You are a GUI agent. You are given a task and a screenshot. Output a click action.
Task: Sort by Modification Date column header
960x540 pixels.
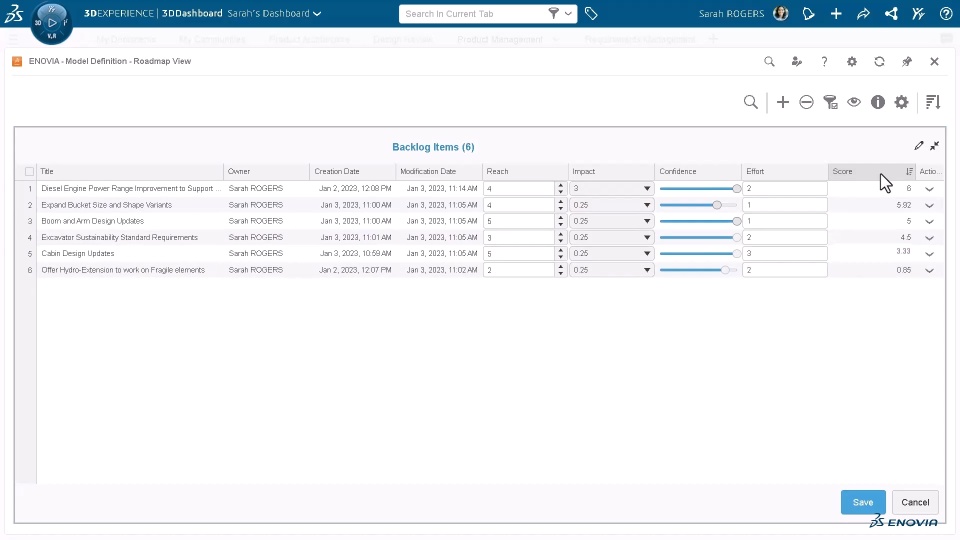tap(439, 171)
